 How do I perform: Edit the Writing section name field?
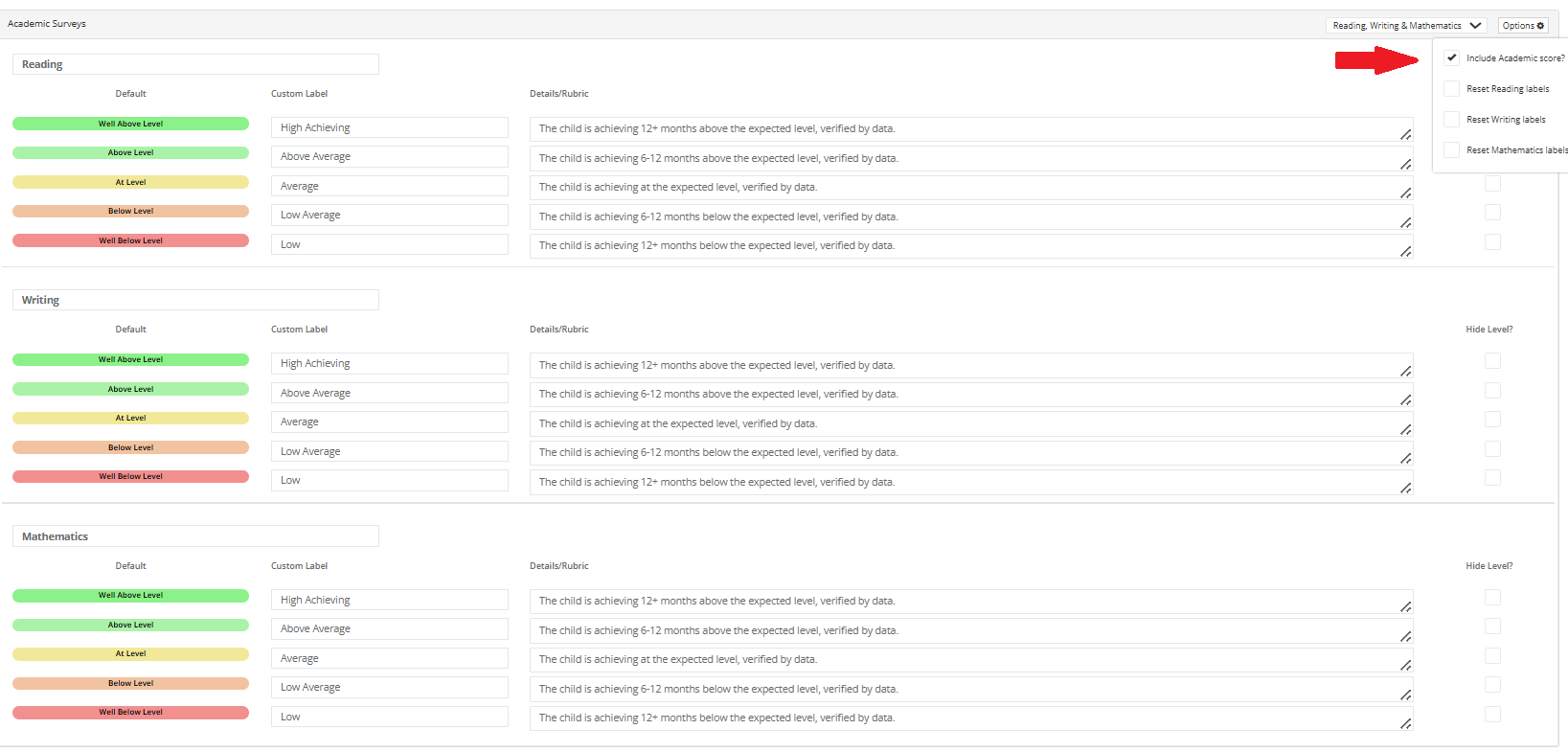click(x=195, y=300)
